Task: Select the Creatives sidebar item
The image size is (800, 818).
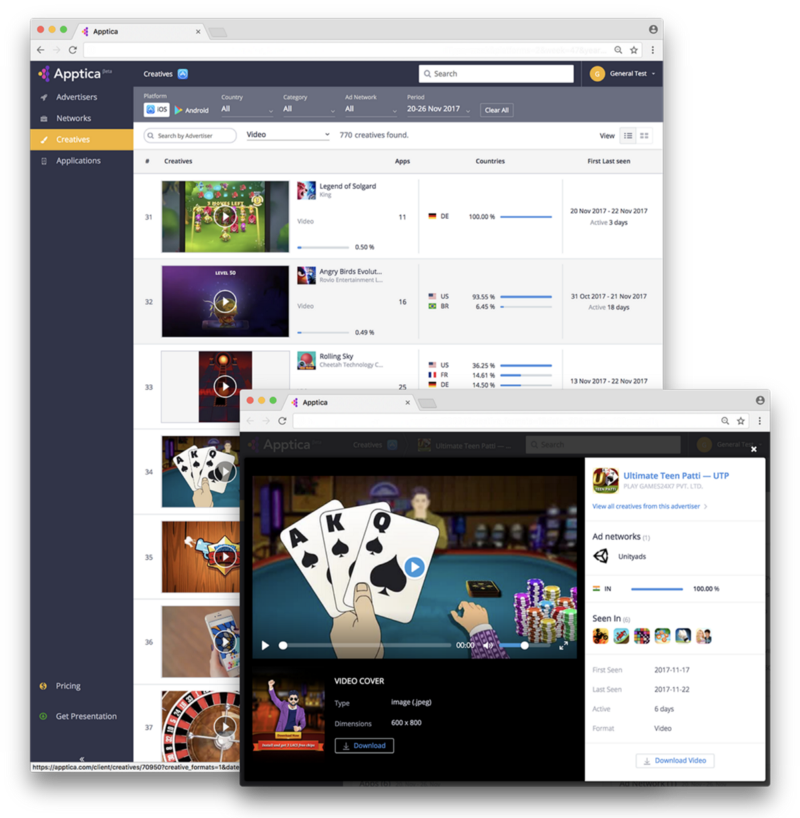Action: 82,139
